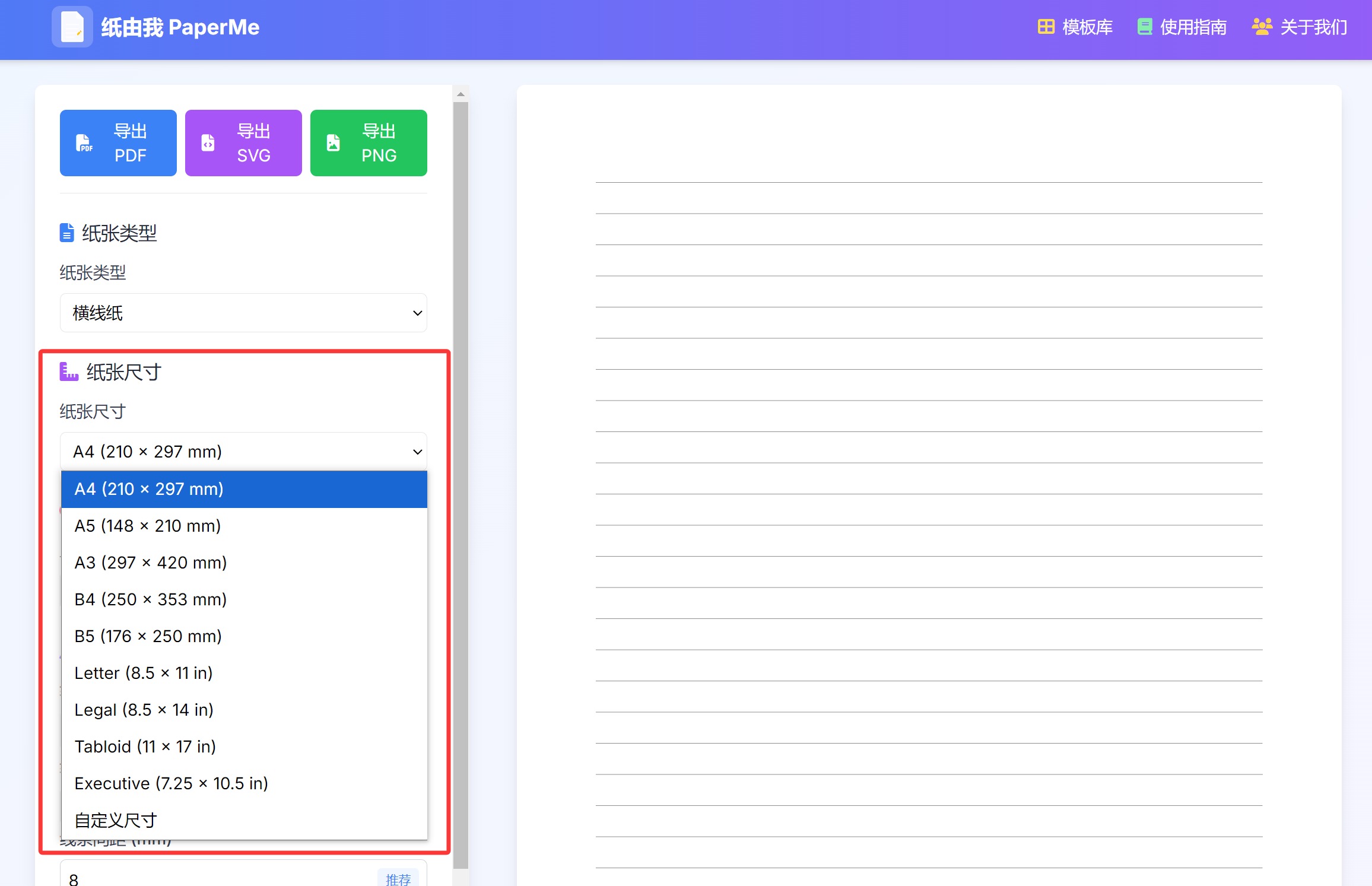Click the About Us people icon
Image resolution: width=1372 pixels, height=886 pixels.
(1262, 27)
